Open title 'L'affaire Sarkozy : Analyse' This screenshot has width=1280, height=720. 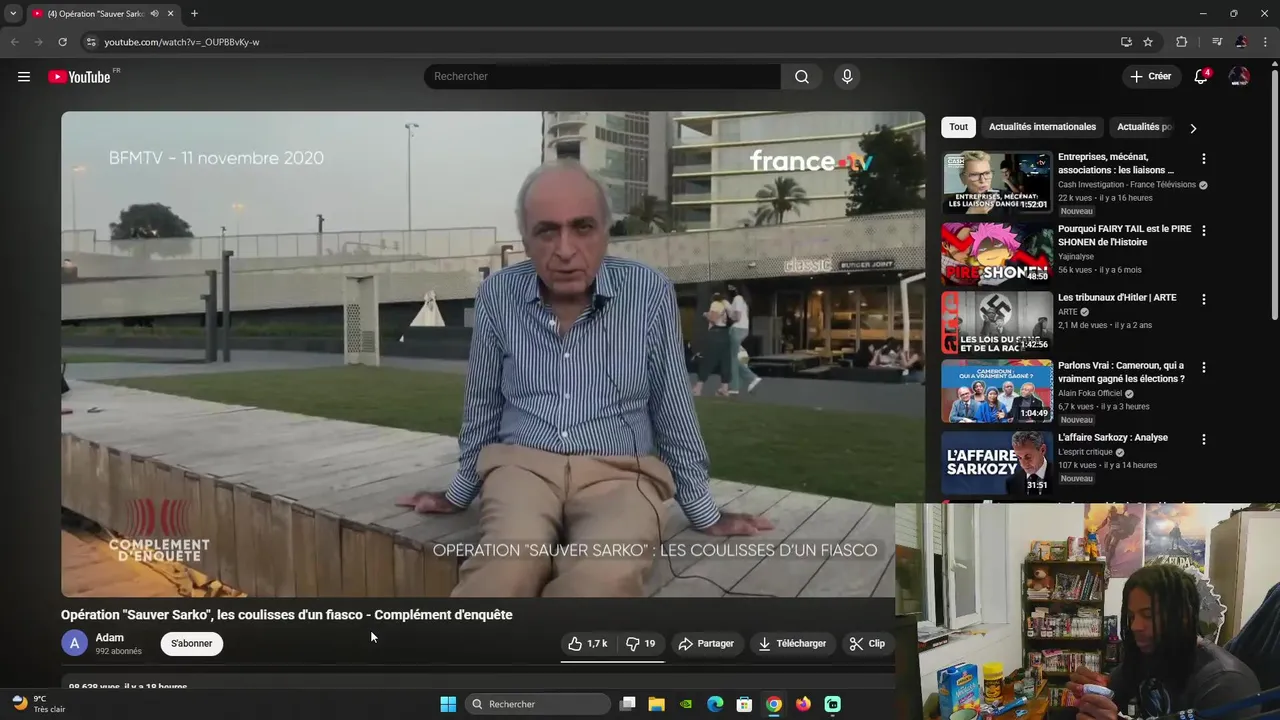(1113, 438)
